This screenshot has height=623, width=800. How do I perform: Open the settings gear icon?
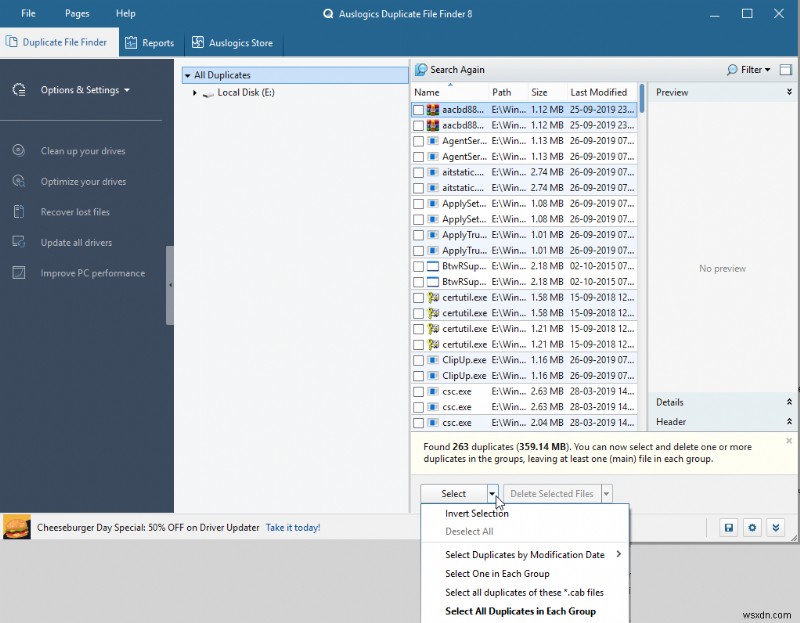752,527
